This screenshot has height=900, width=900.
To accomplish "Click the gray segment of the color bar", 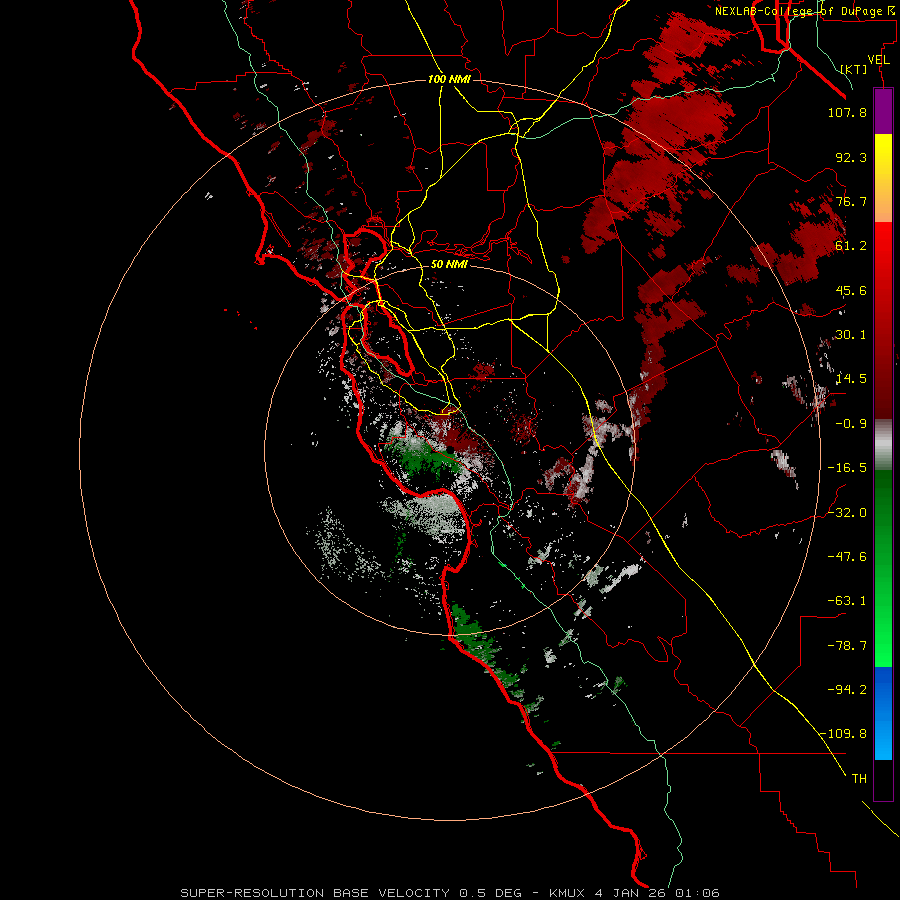I will pyautogui.click(x=883, y=445).
